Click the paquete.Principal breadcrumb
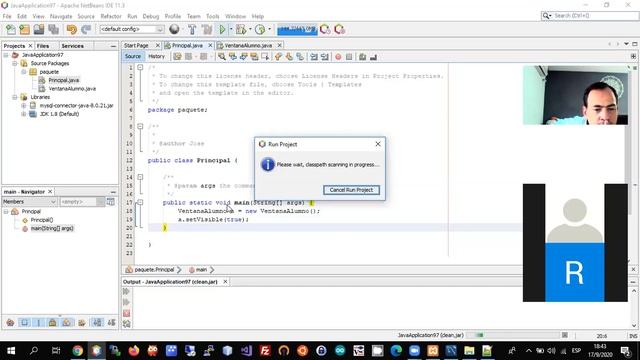This screenshot has width=640, height=360. [154, 270]
